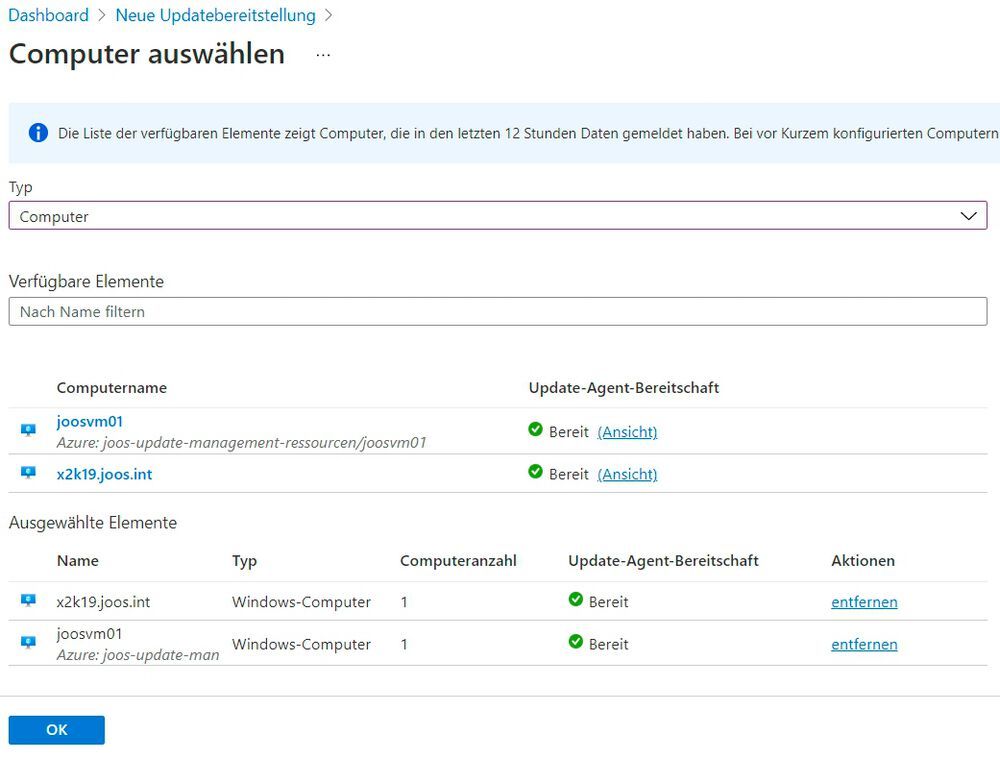Open Ansicht link for joosvm01
Image resolution: width=1000 pixels, height=759 pixels.
point(628,432)
